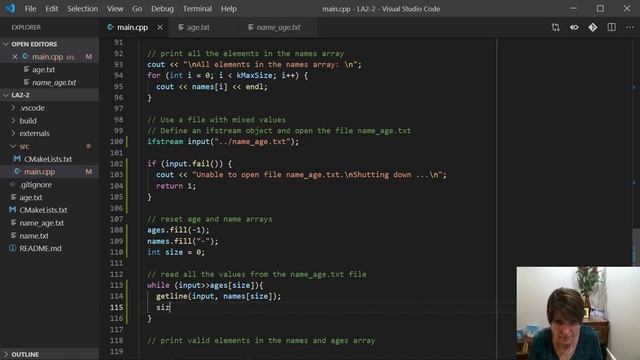Open root CMakeLists.txt below age.txt
The image size is (640, 360).
[49, 210]
